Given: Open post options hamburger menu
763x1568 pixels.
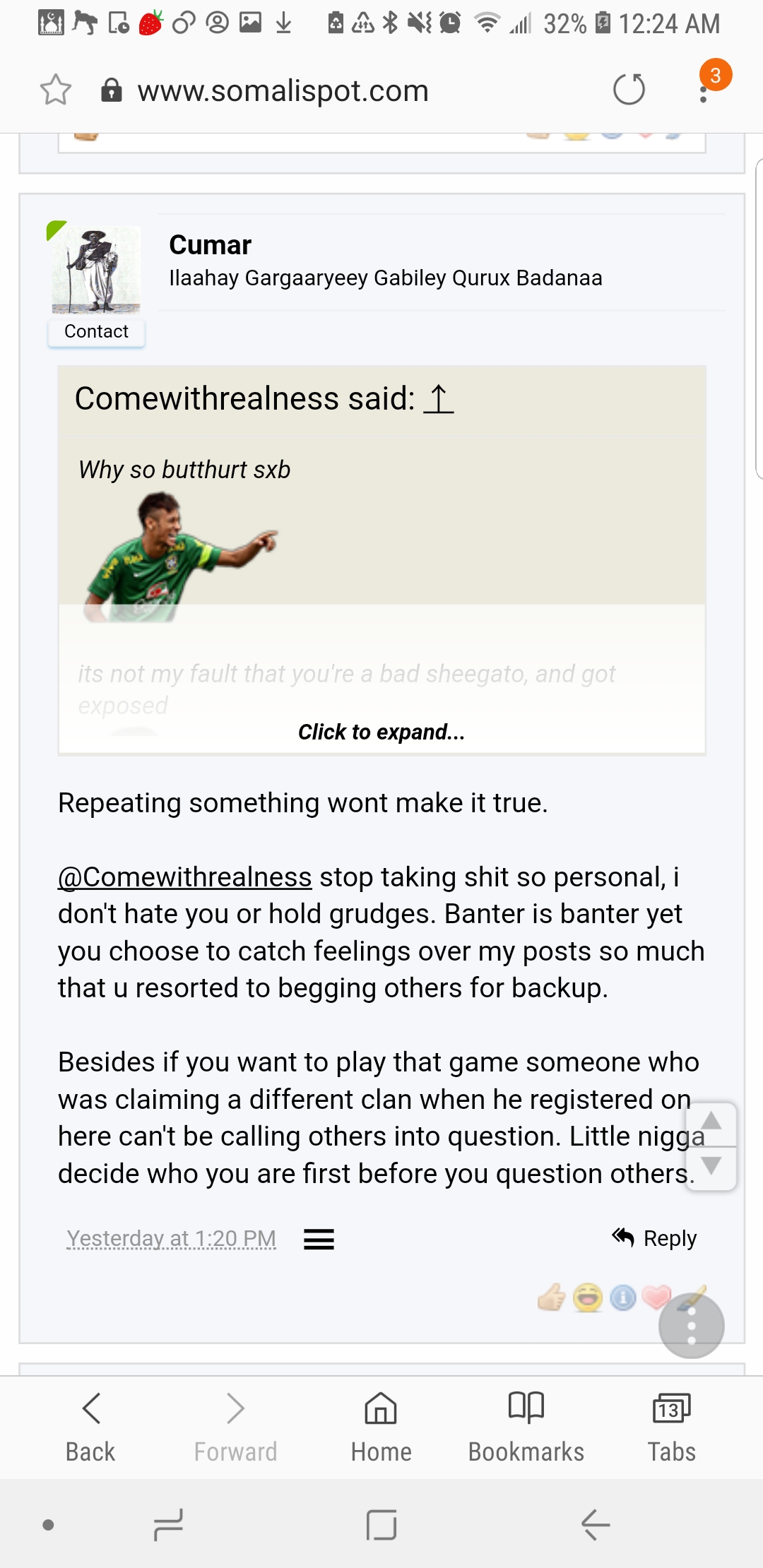Looking at the screenshot, I should tap(319, 1239).
